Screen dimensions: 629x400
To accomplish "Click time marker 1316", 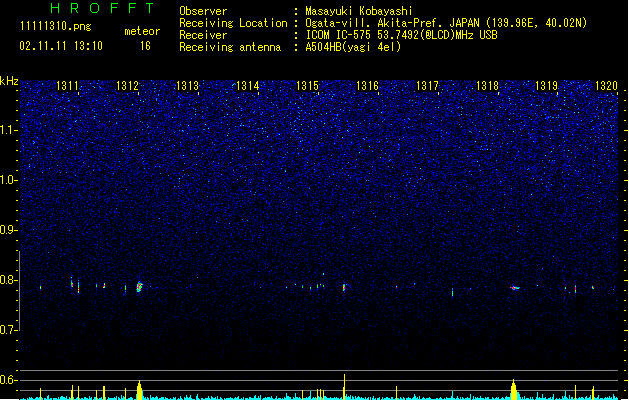I will (367, 85).
